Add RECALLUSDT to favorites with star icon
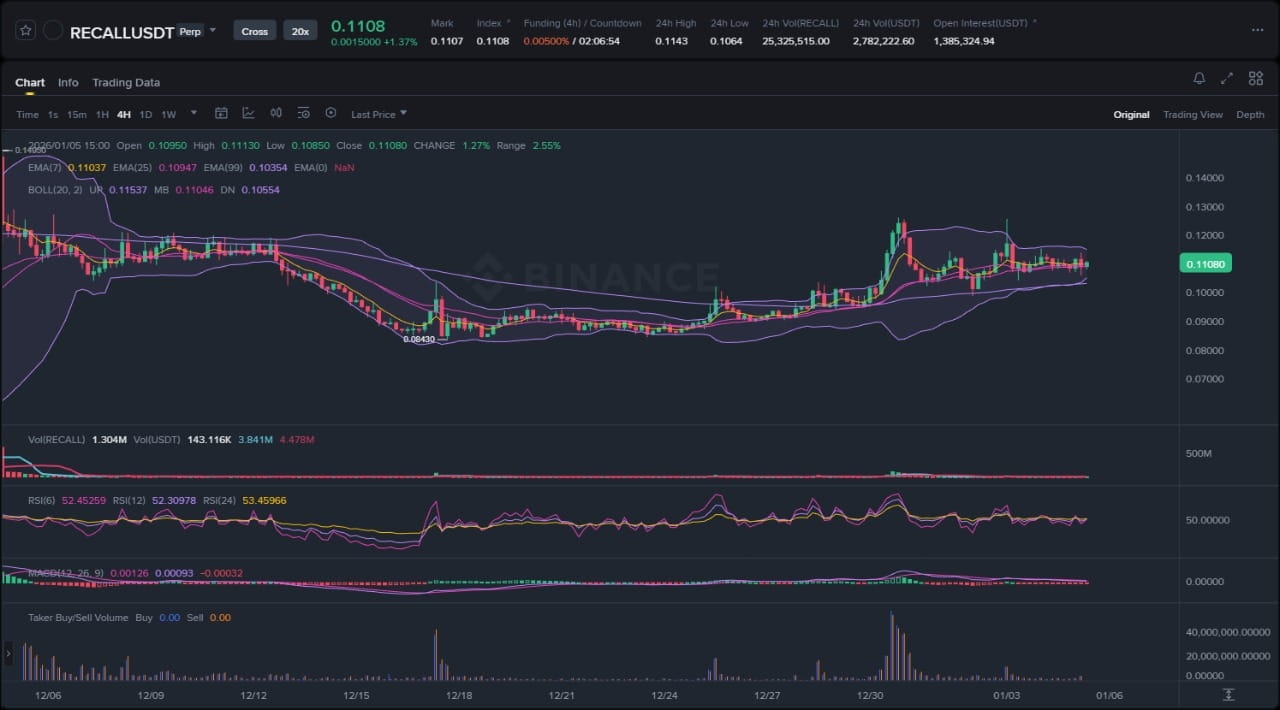 26,31
